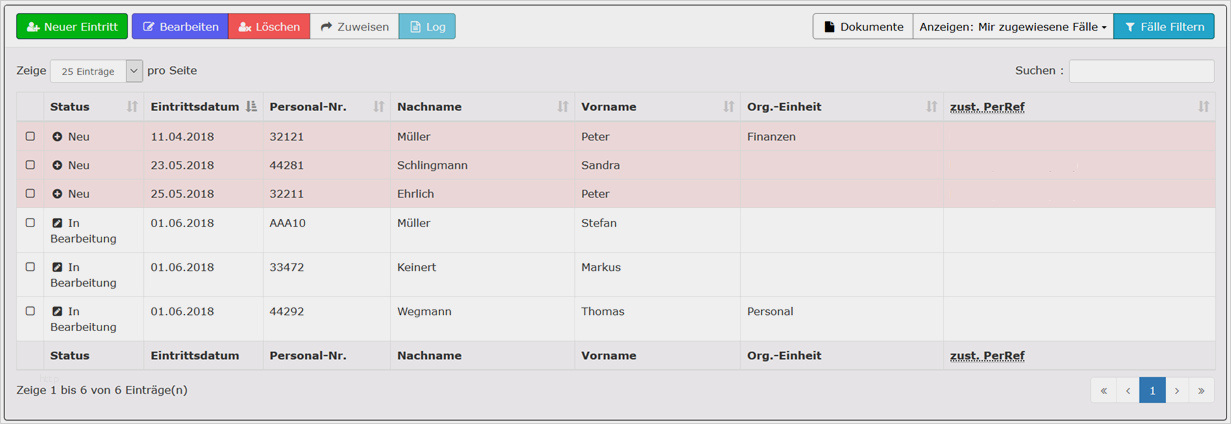Viewport: 1231px width, 424px height.
Task: Open Fälle Filtern filter options
Action: pos(1164,27)
